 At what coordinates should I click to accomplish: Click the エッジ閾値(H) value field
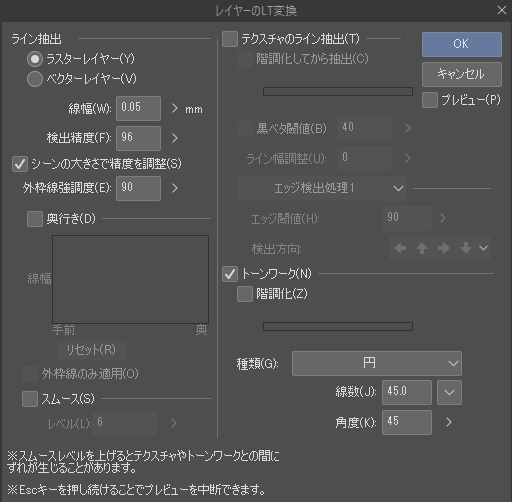tap(407, 219)
